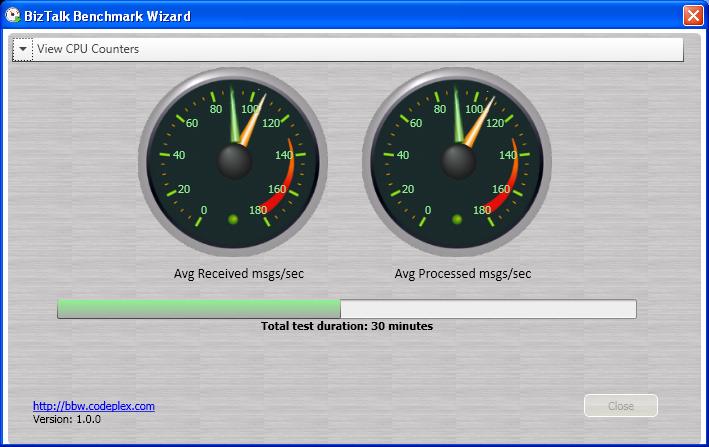Open the bbw.codeplex.com link
The image size is (709, 447).
tap(94, 406)
